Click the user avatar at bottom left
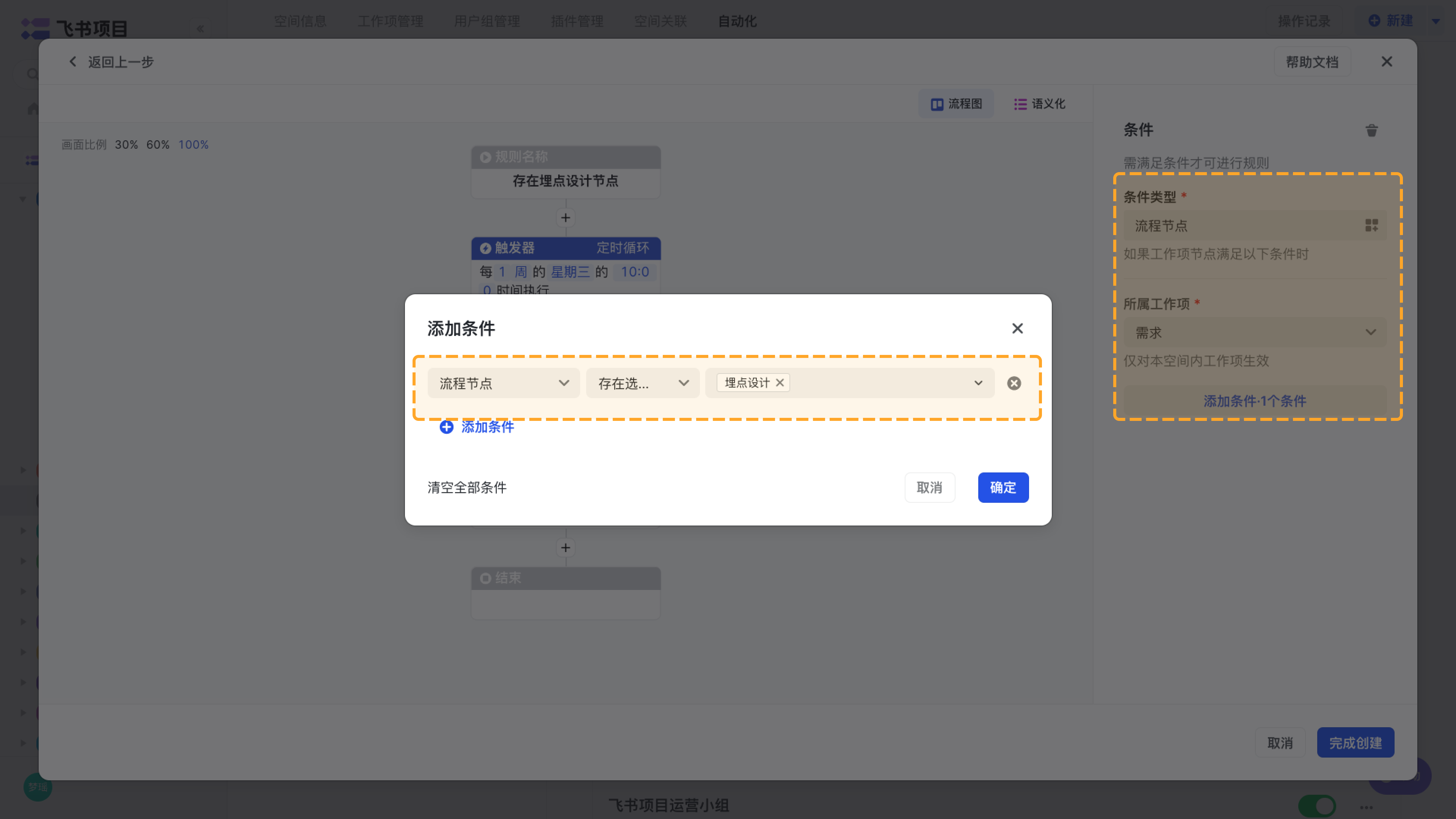This screenshot has height=819, width=1456. 38,787
